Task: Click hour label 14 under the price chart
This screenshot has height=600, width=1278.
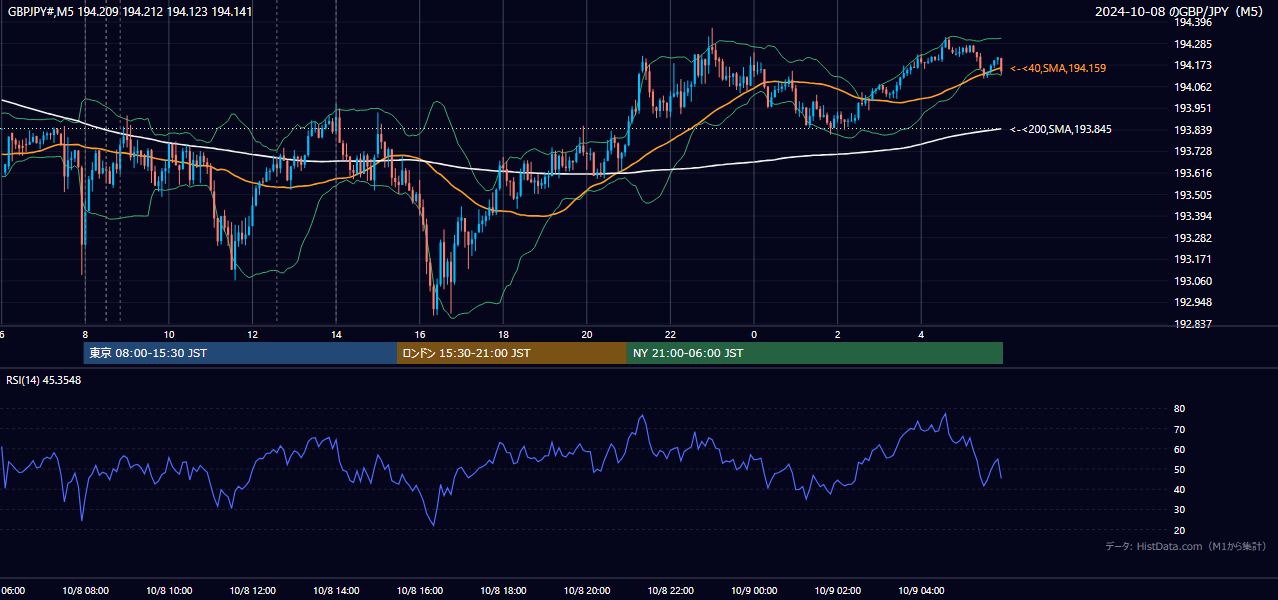Action: coord(336,335)
